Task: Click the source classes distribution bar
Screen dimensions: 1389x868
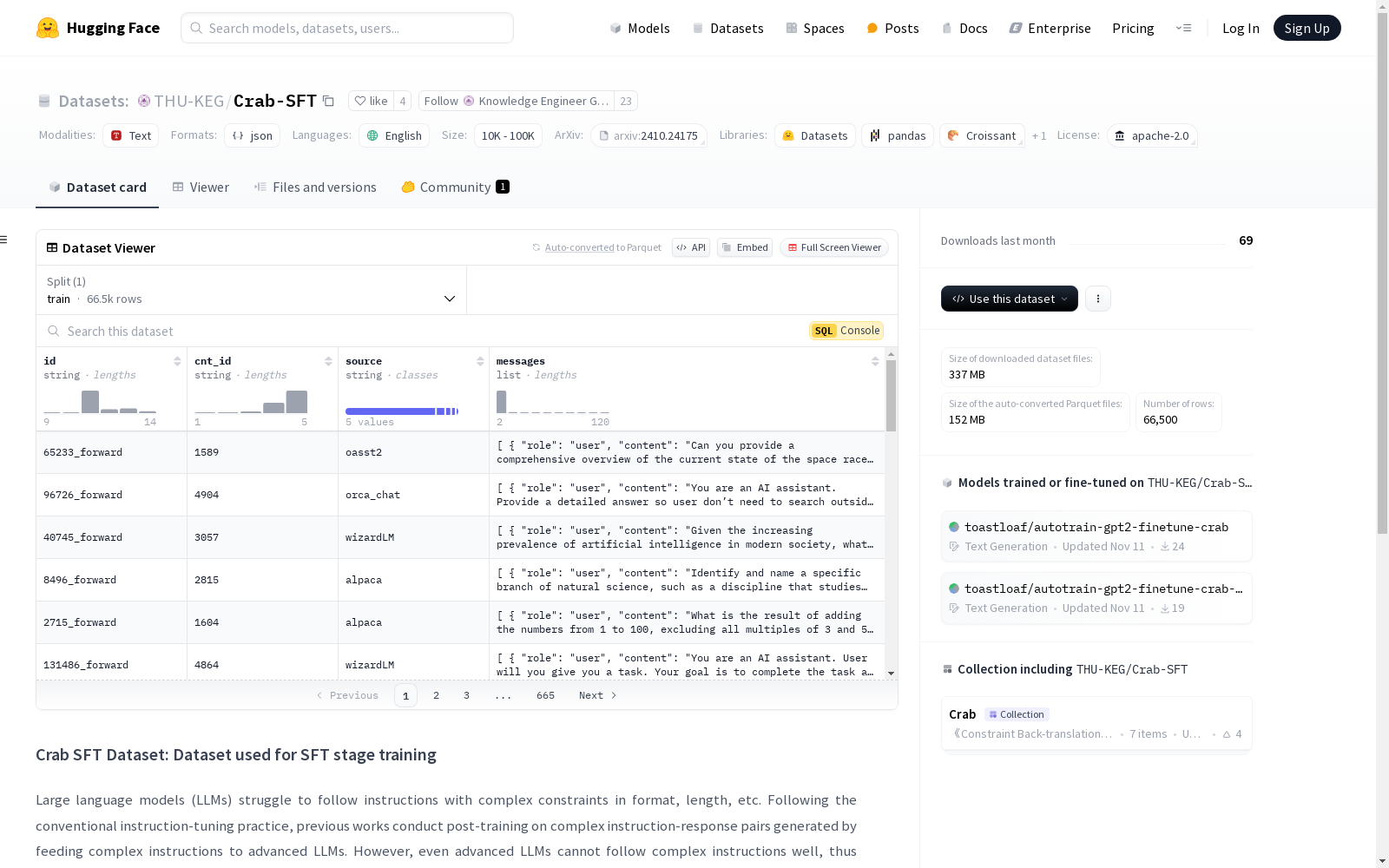Action: (402, 411)
